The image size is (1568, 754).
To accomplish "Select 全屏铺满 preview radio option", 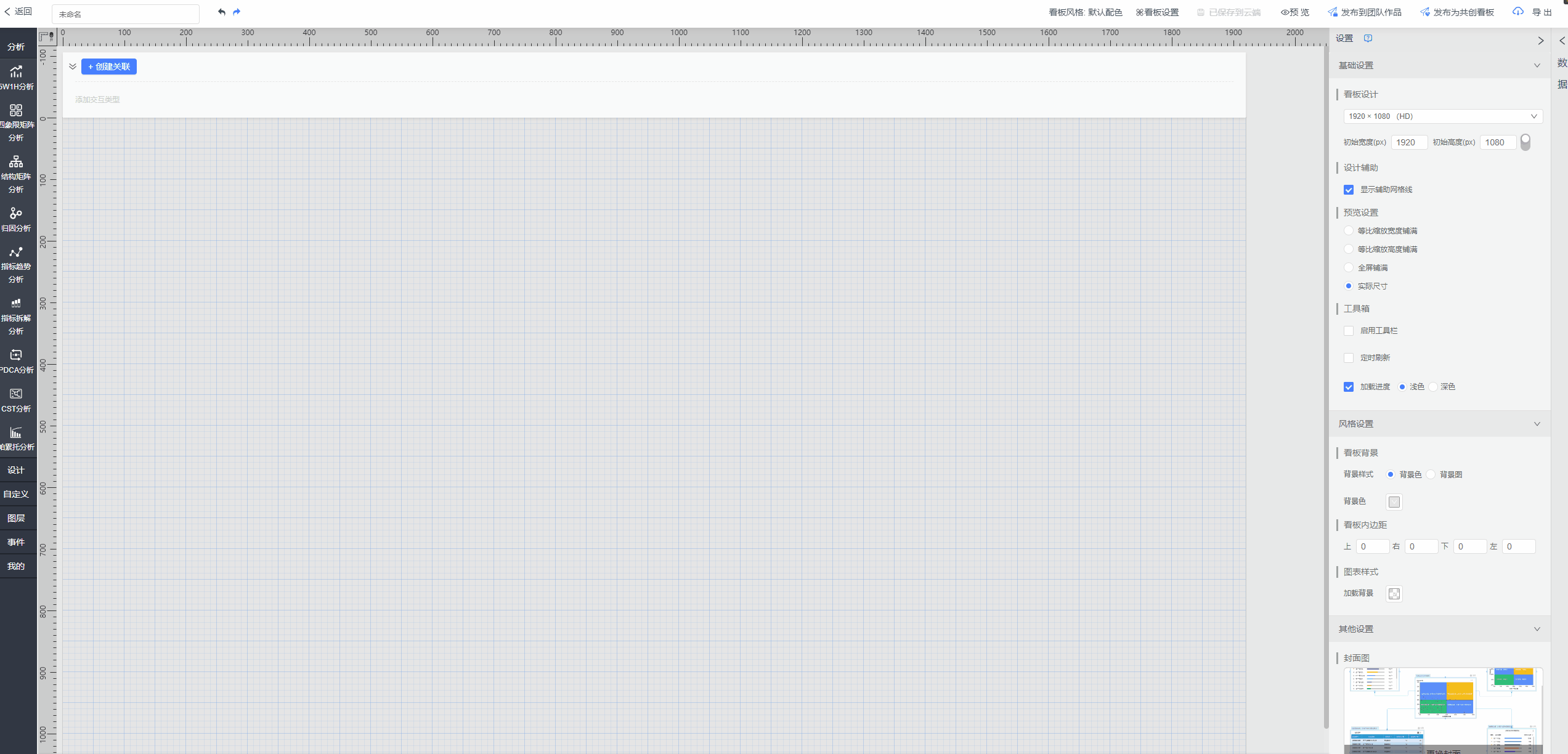I will click(x=1349, y=267).
